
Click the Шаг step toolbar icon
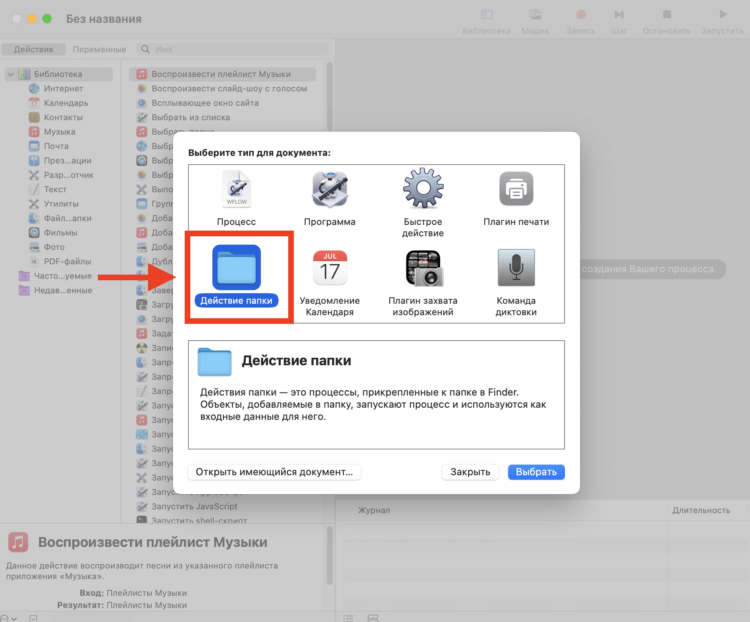point(619,15)
